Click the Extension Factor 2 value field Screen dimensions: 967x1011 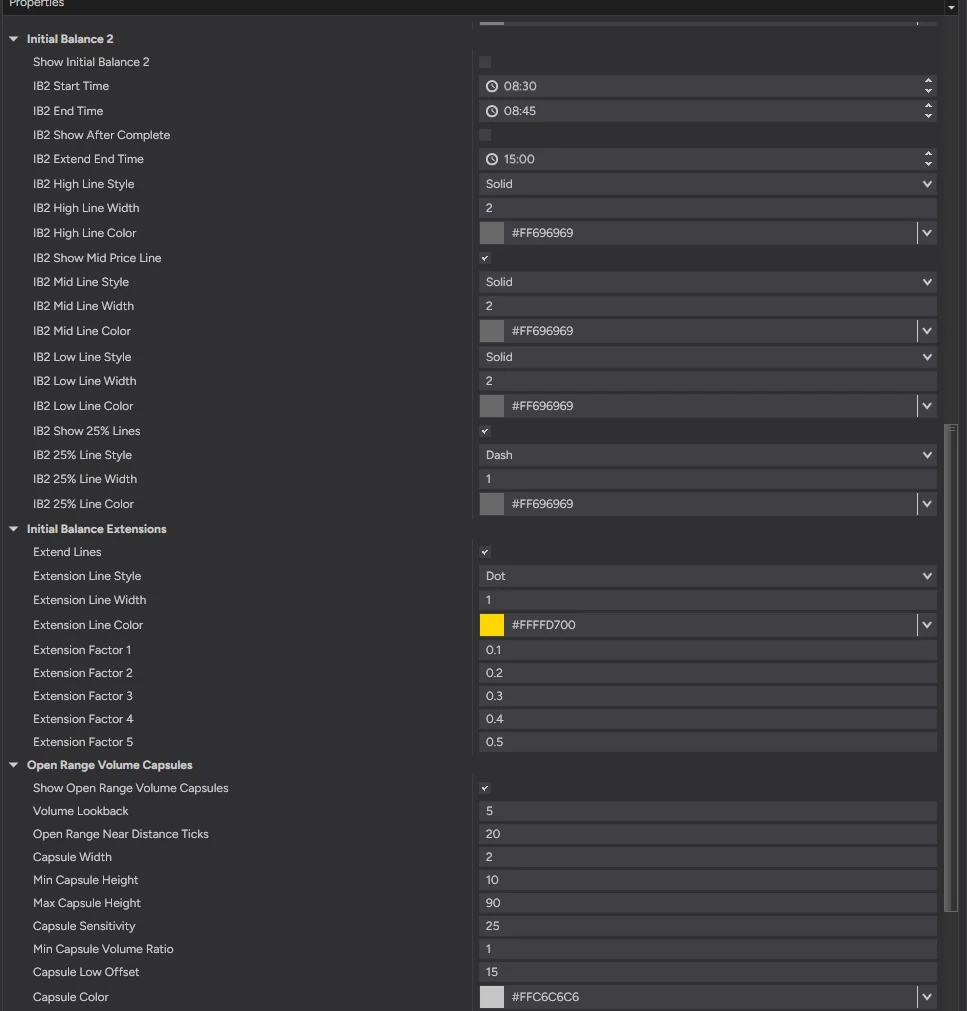coord(707,672)
